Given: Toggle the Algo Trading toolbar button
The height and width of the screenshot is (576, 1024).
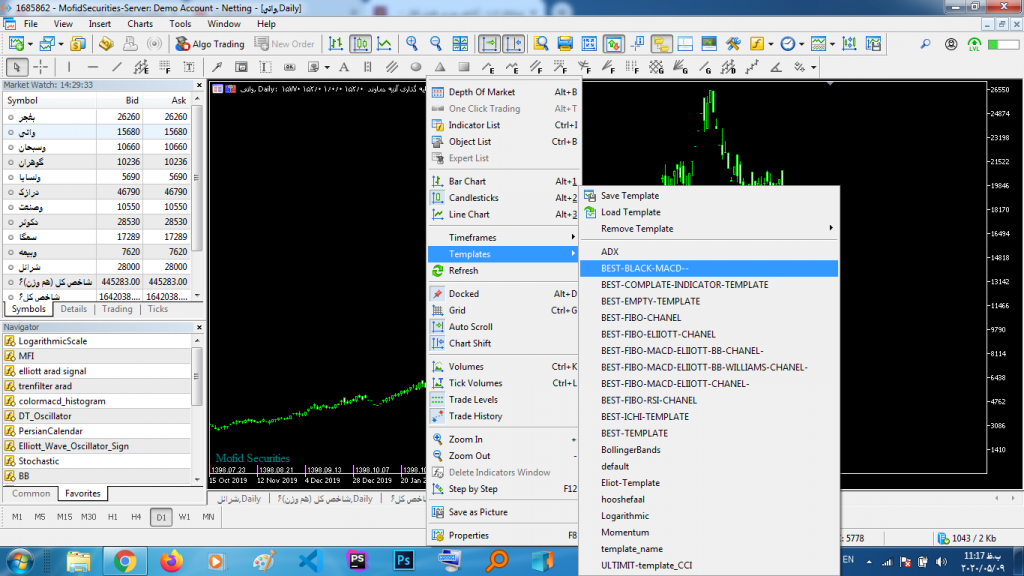Looking at the screenshot, I should 210,44.
